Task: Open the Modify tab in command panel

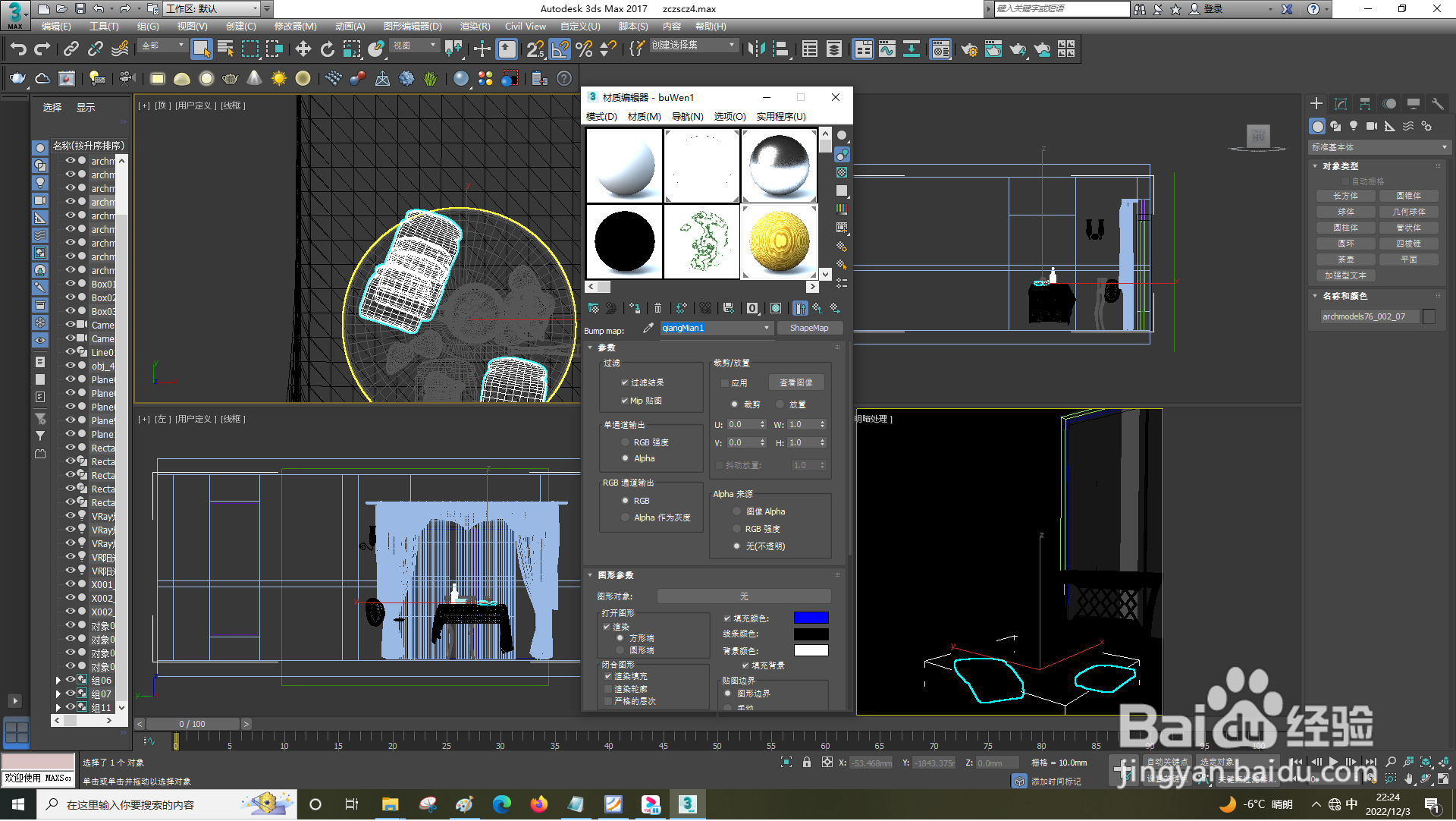Action: click(1341, 104)
